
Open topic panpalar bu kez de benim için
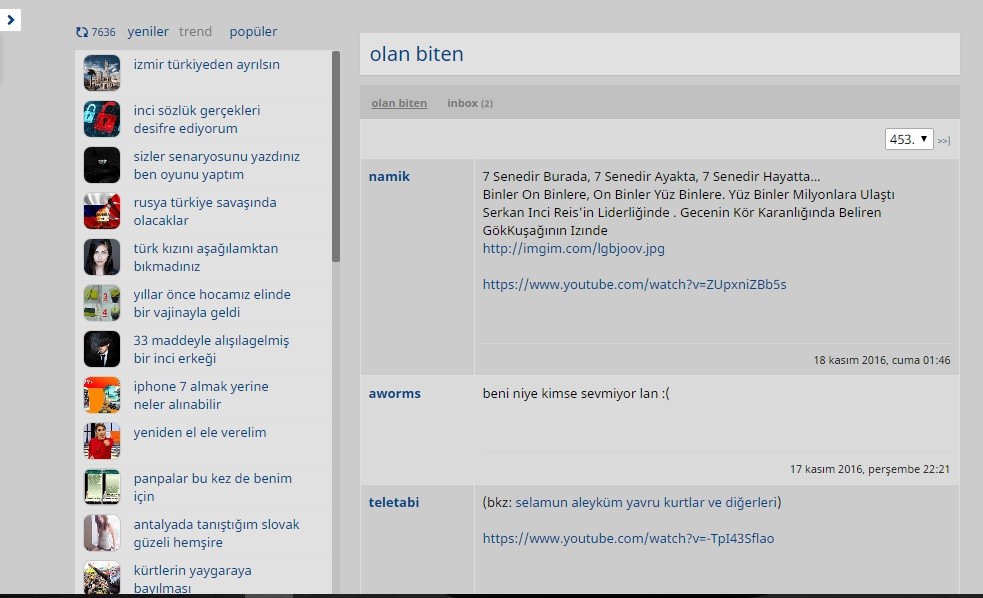click(213, 487)
